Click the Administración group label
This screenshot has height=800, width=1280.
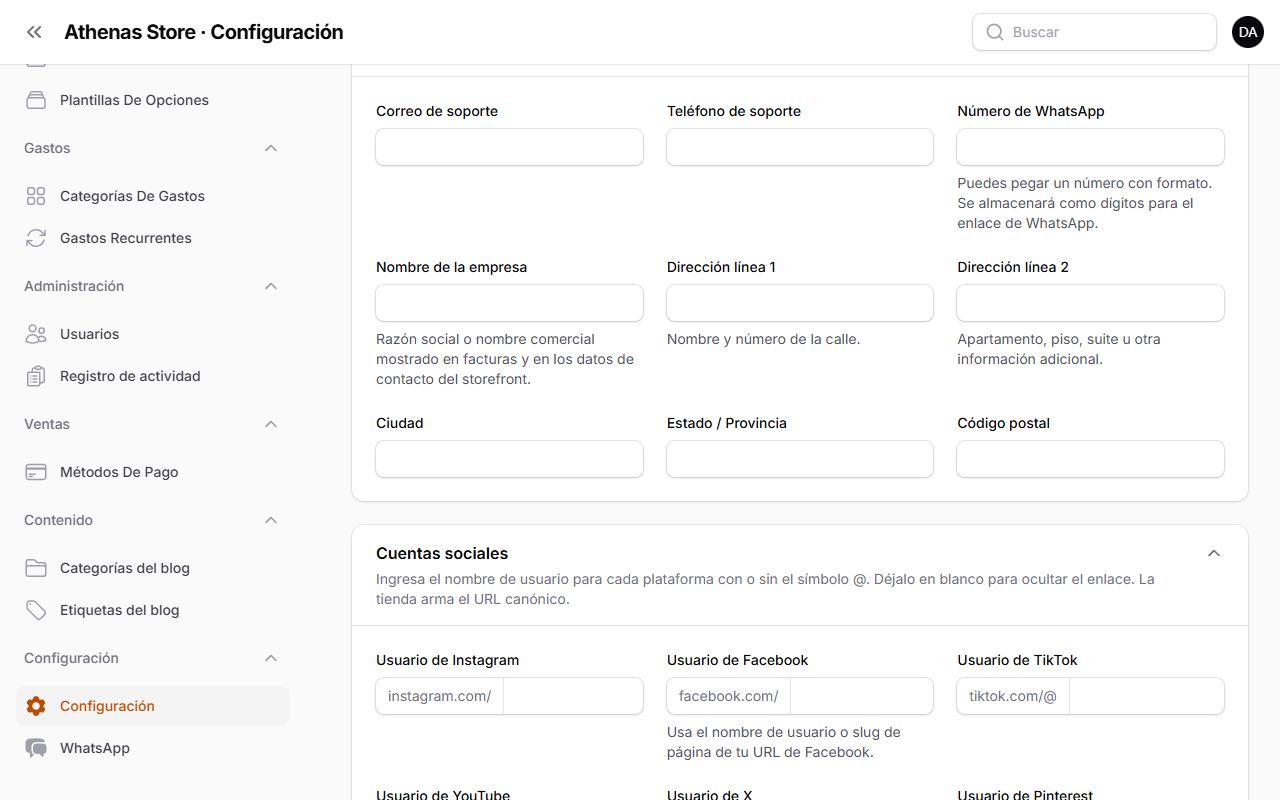tap(74, 286)
